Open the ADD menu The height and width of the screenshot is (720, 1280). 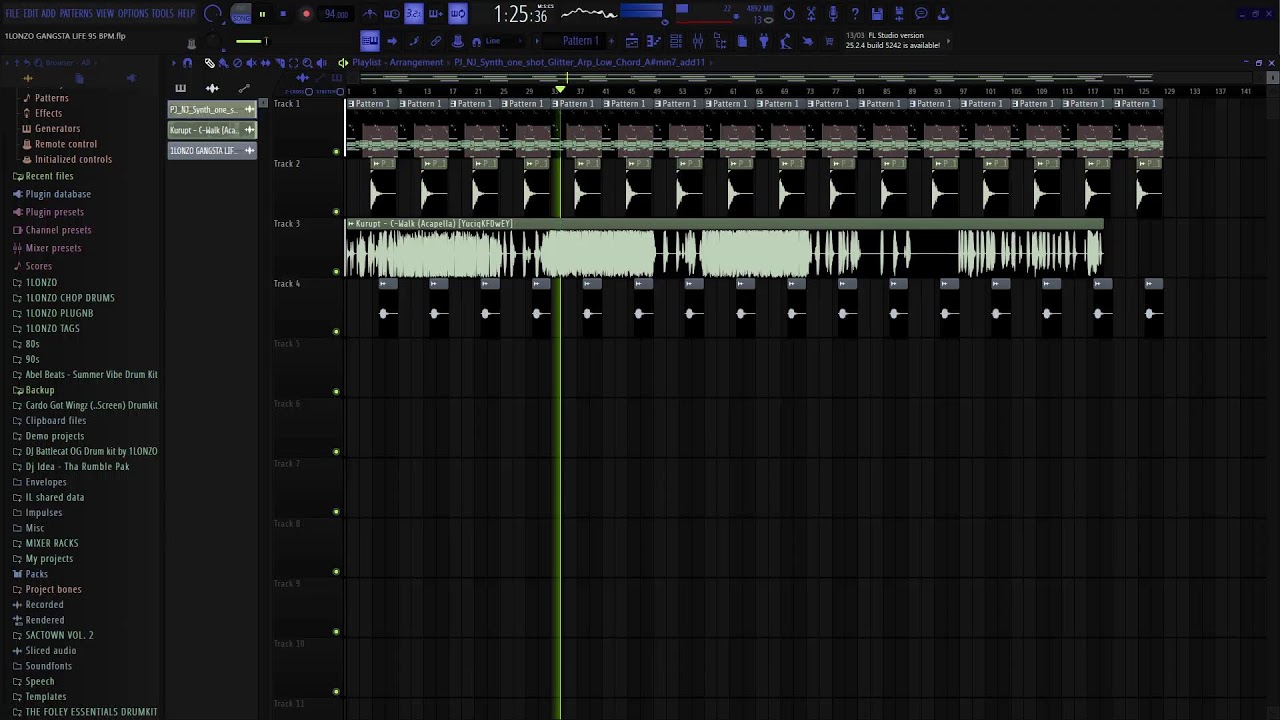(x=48, y=14)
